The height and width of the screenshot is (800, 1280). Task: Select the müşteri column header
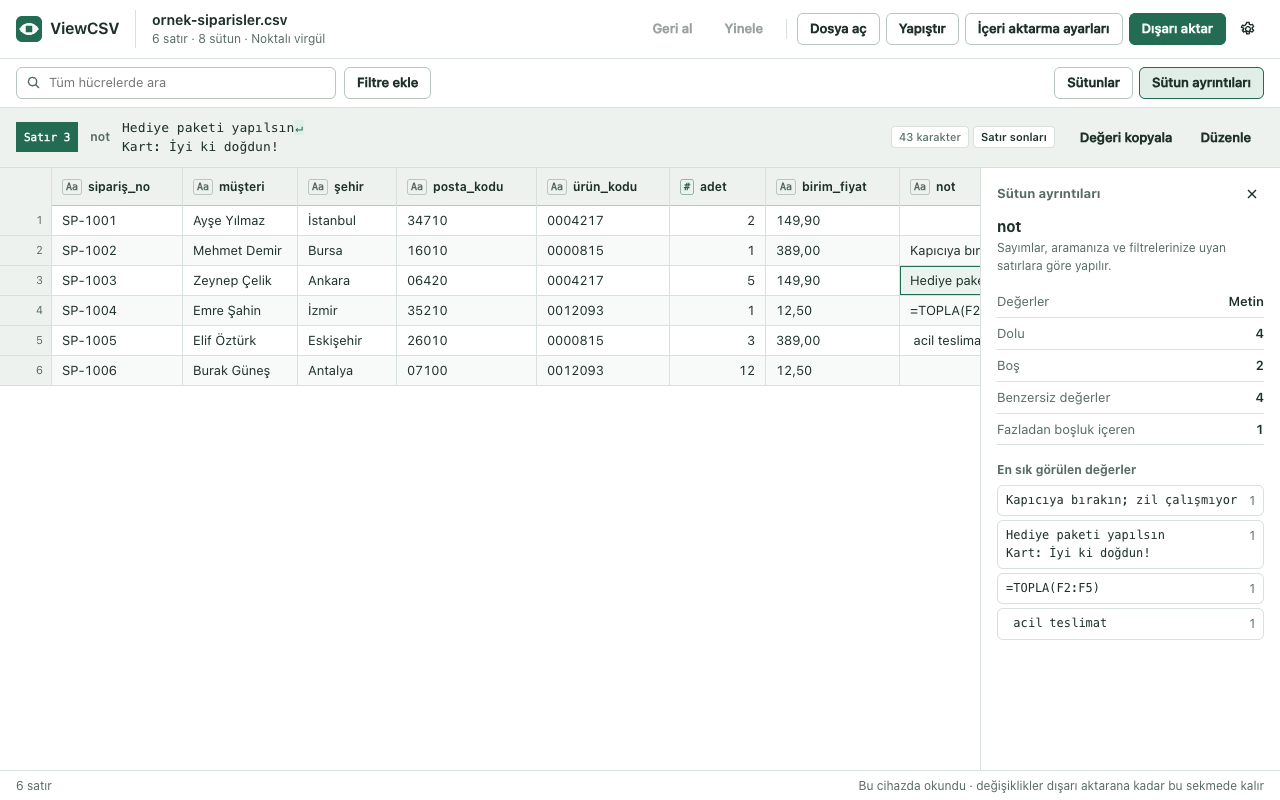pos(240,187)
